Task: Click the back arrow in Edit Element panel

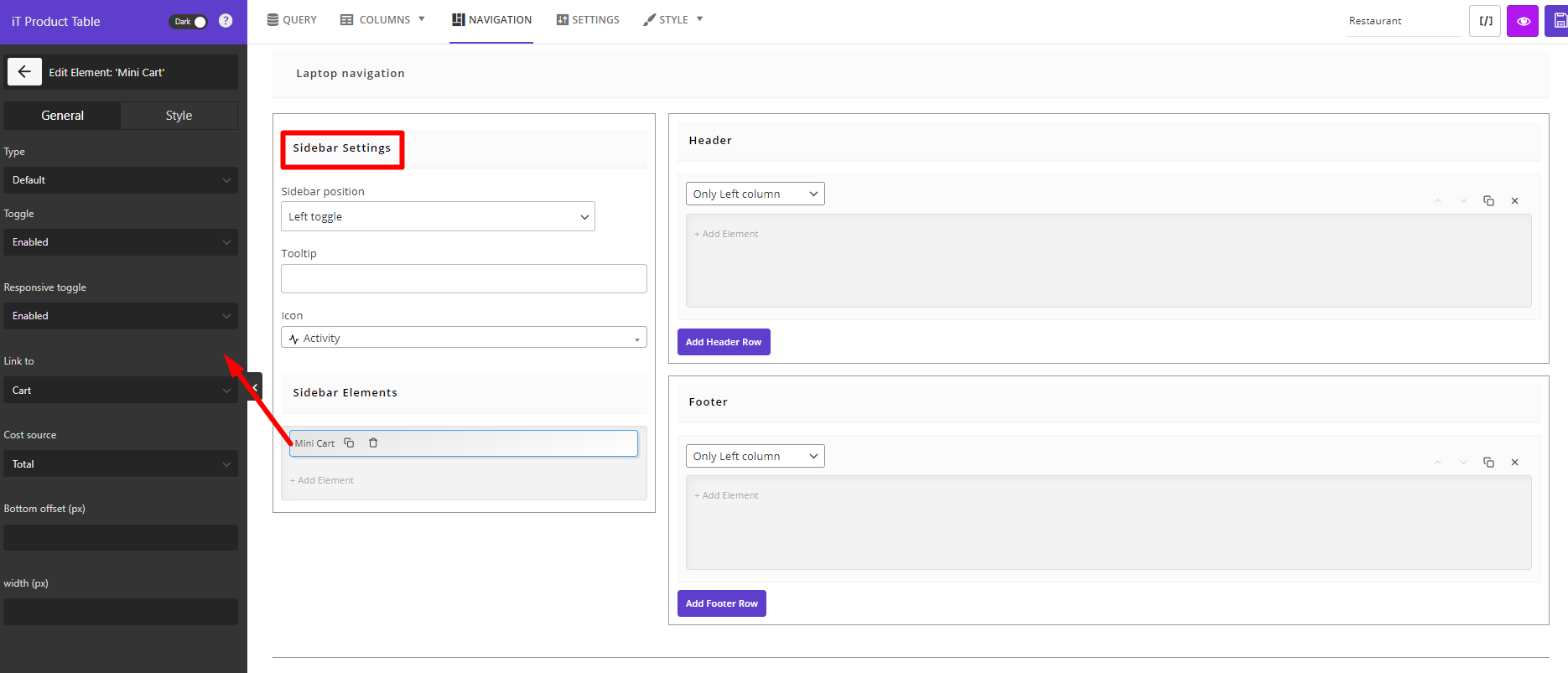Action: coord(24,72)
